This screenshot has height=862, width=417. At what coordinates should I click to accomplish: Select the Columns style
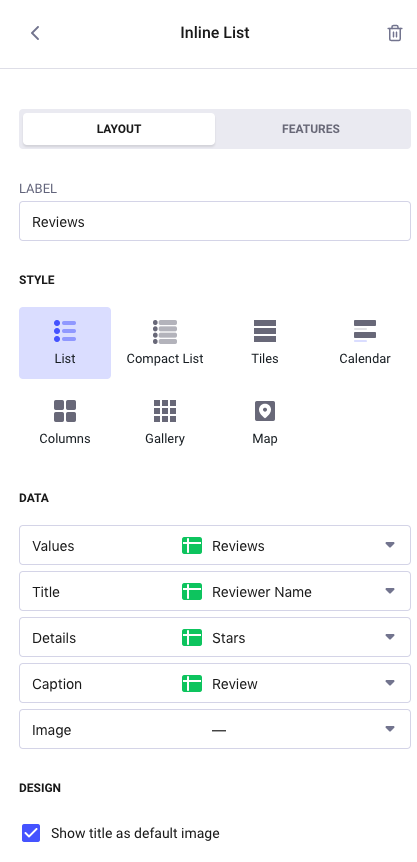[x=65, y=423]
